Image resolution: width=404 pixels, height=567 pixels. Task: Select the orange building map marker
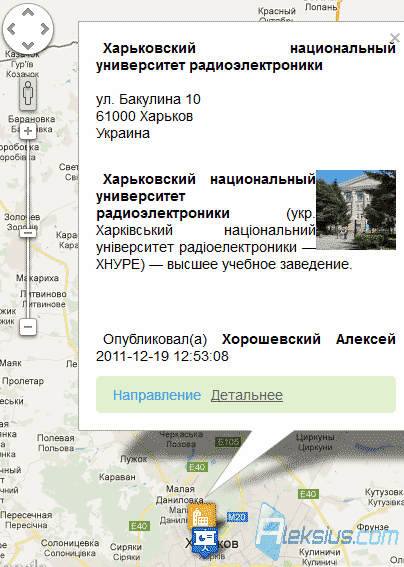pos(202,515)
